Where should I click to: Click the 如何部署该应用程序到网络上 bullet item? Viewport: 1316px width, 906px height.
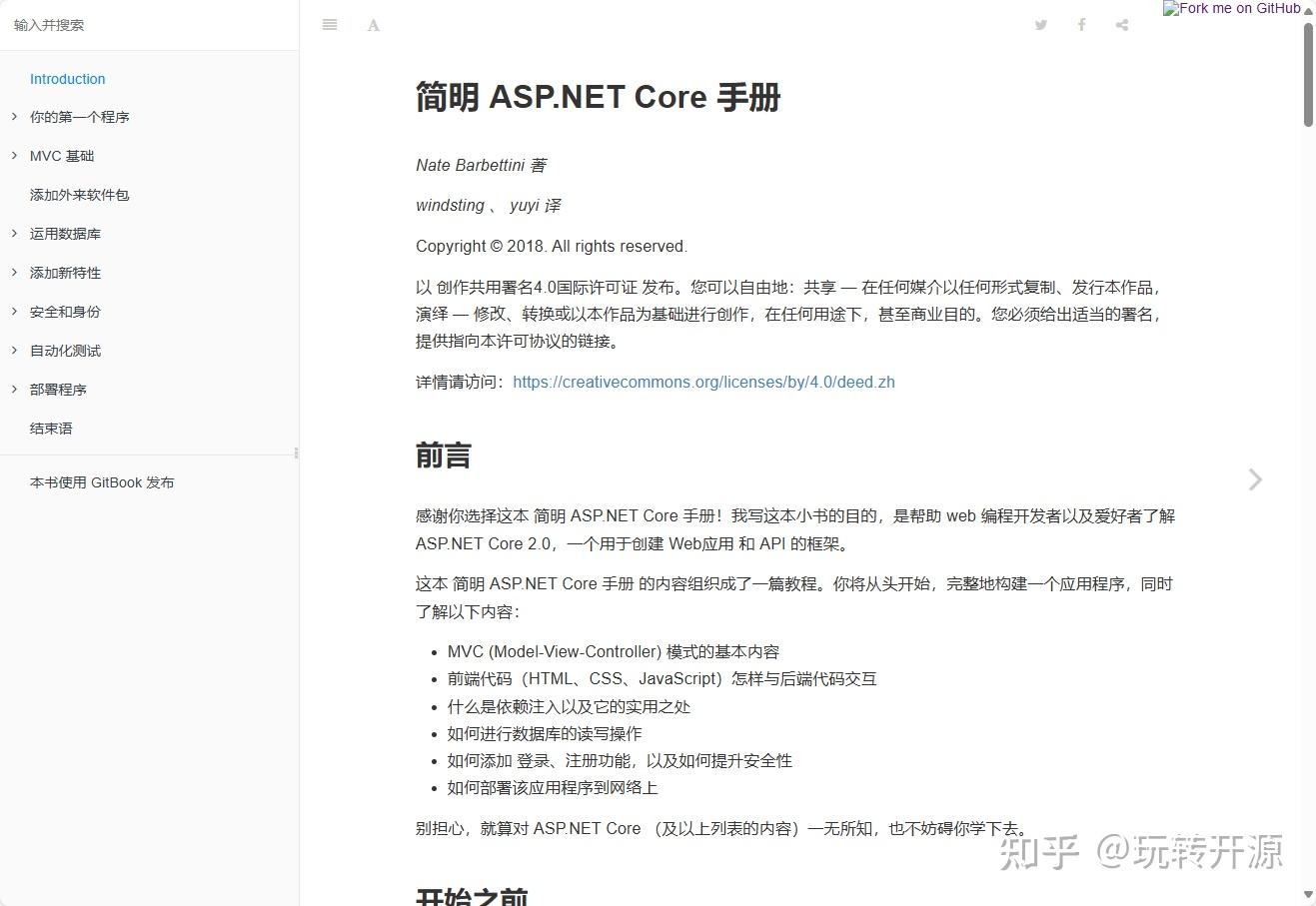(x=553, y=787)
